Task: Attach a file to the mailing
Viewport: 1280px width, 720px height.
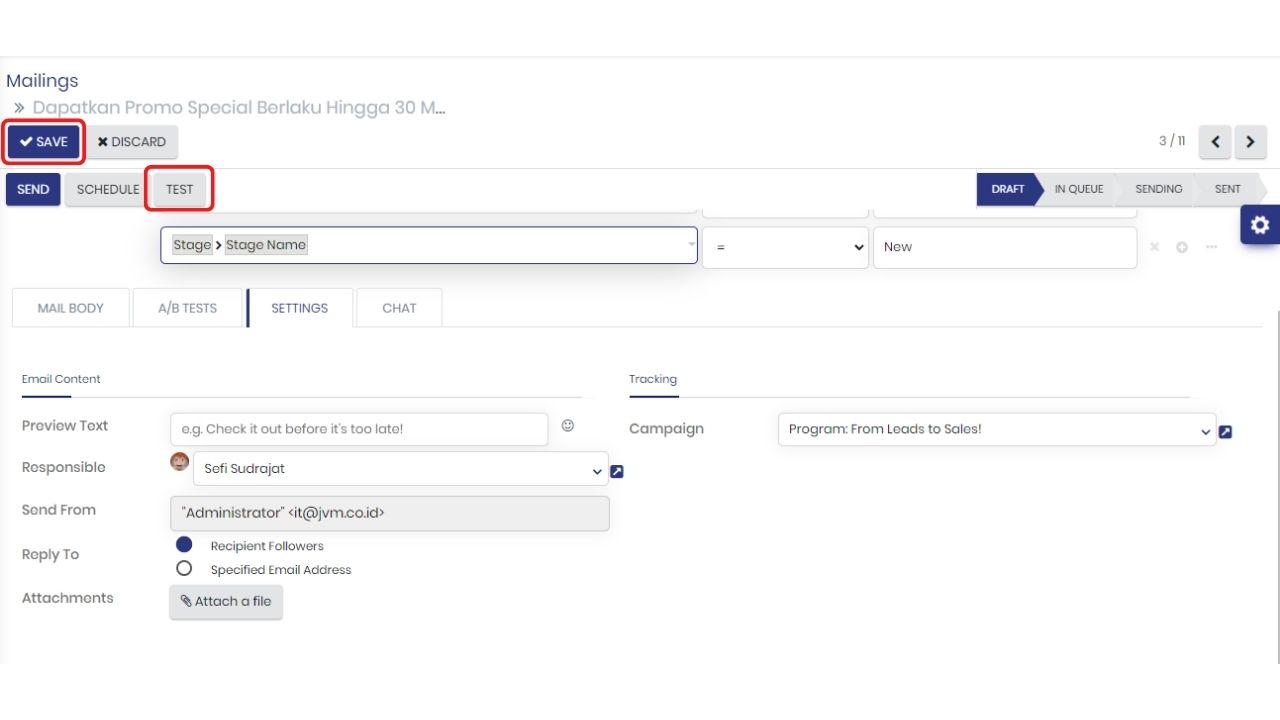Action: [226, 601]
